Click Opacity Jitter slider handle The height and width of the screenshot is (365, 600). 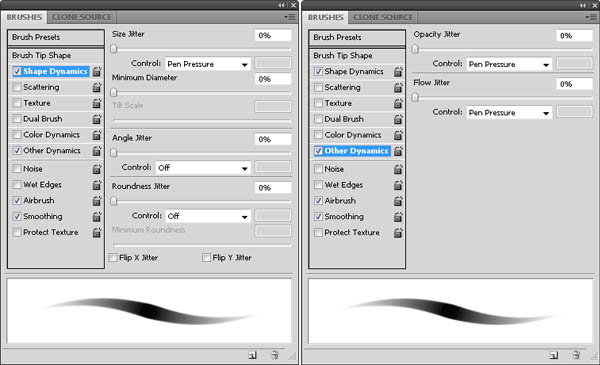click(415, 49)
